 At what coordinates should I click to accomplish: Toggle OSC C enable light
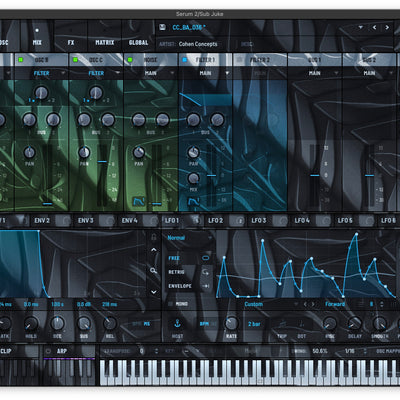coord(75,60)
